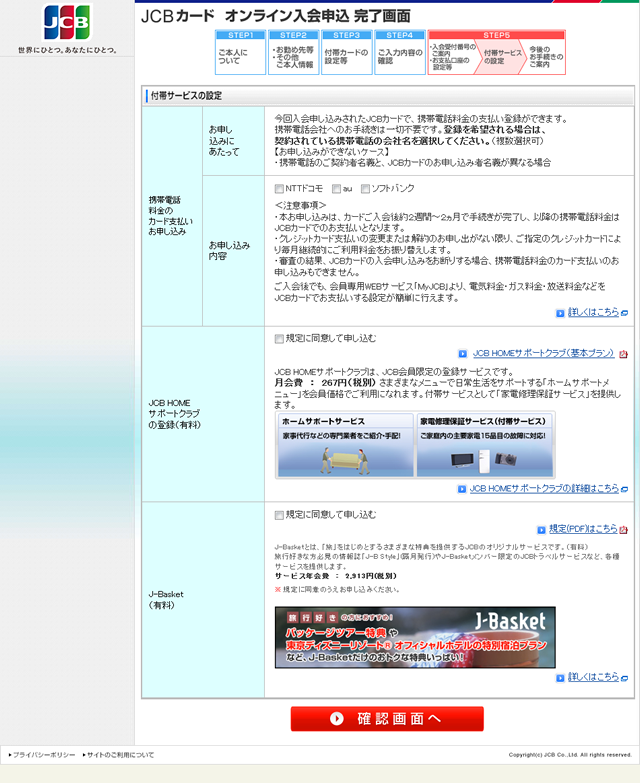Click サービス年会費 2,913円(税別) text
The image size is (640, 783).
[336, 576]
